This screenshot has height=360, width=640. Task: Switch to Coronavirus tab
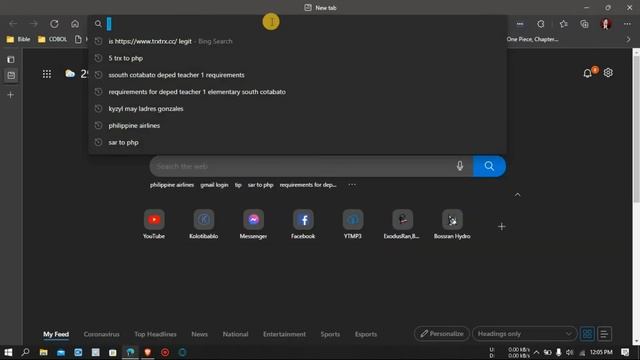pos(101,334)
